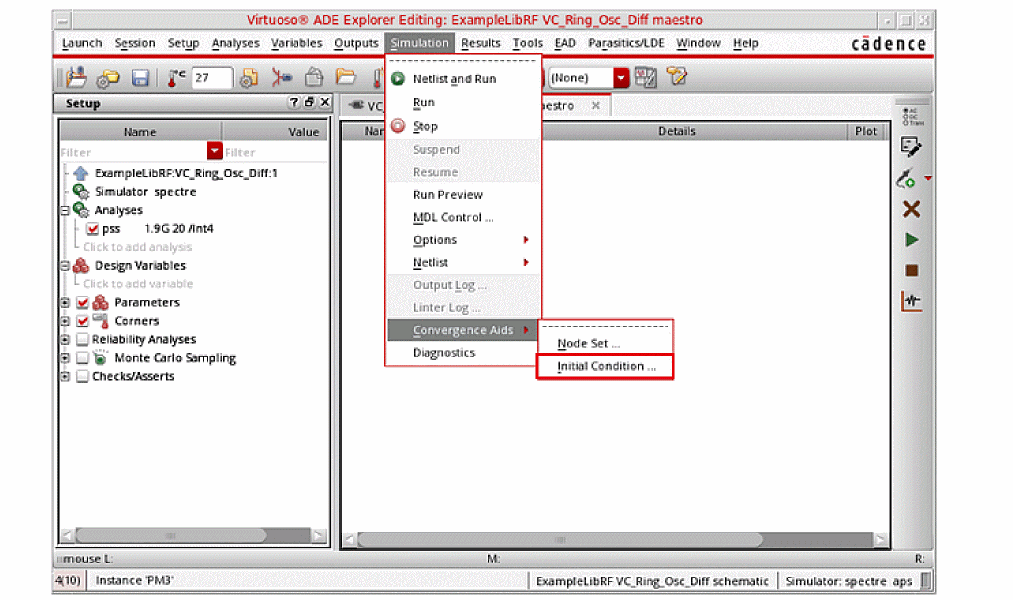
Task: Save the session with floppy disk icon
Action: tap(140, 78)
